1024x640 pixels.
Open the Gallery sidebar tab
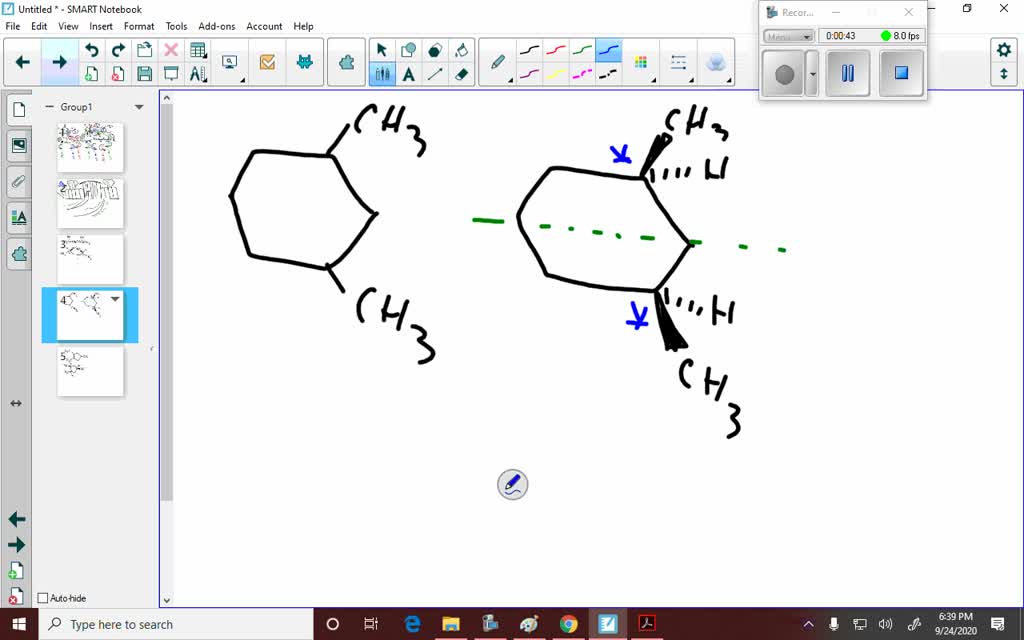(17, 145)
